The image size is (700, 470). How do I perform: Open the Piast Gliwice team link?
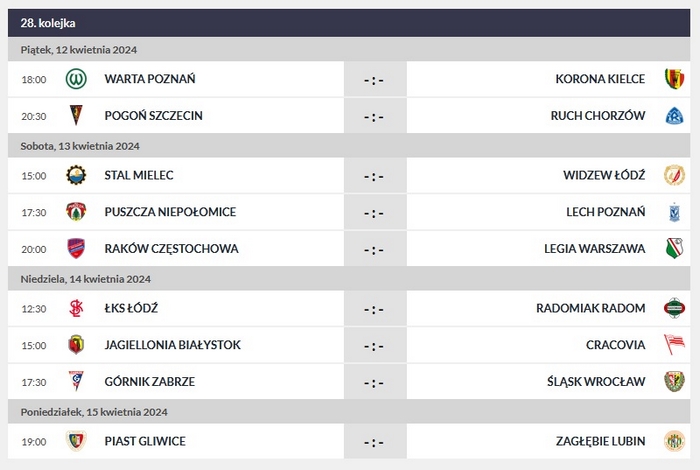point(145,440)
